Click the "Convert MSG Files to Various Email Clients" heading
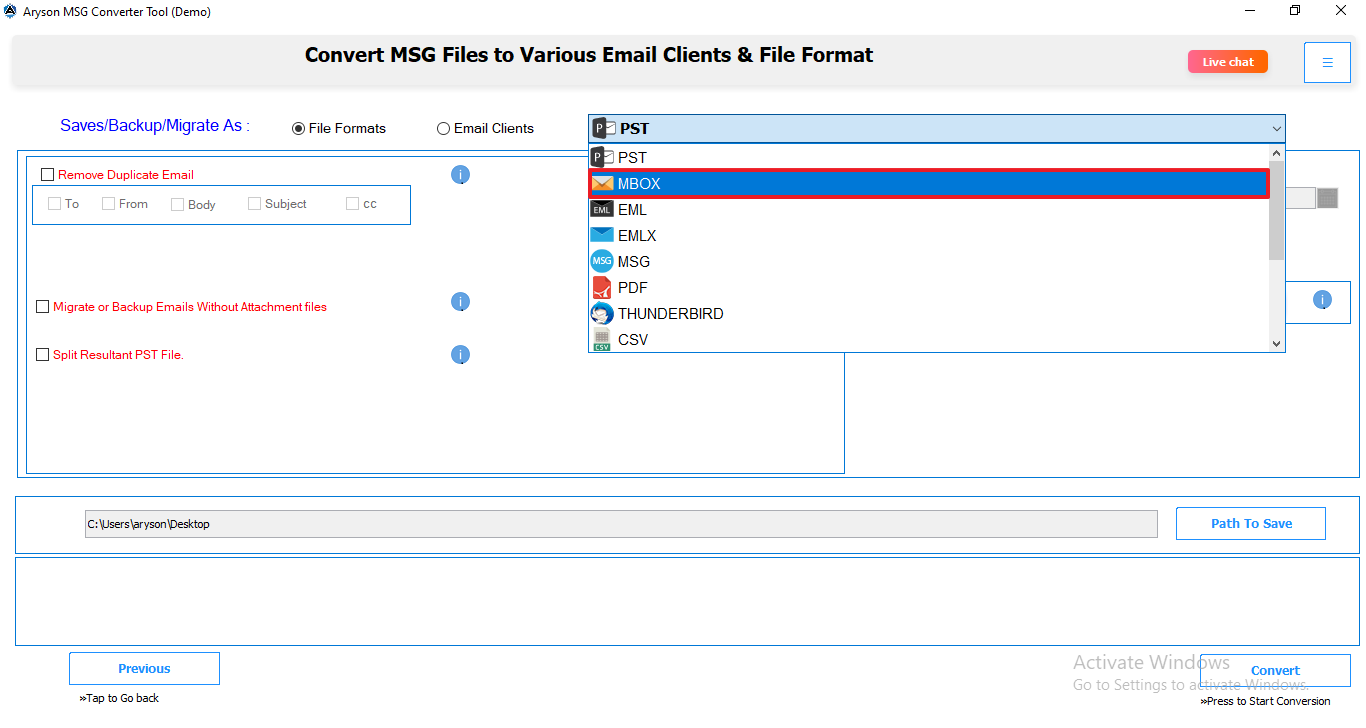Screen dimensions: 1366x728 589,55
